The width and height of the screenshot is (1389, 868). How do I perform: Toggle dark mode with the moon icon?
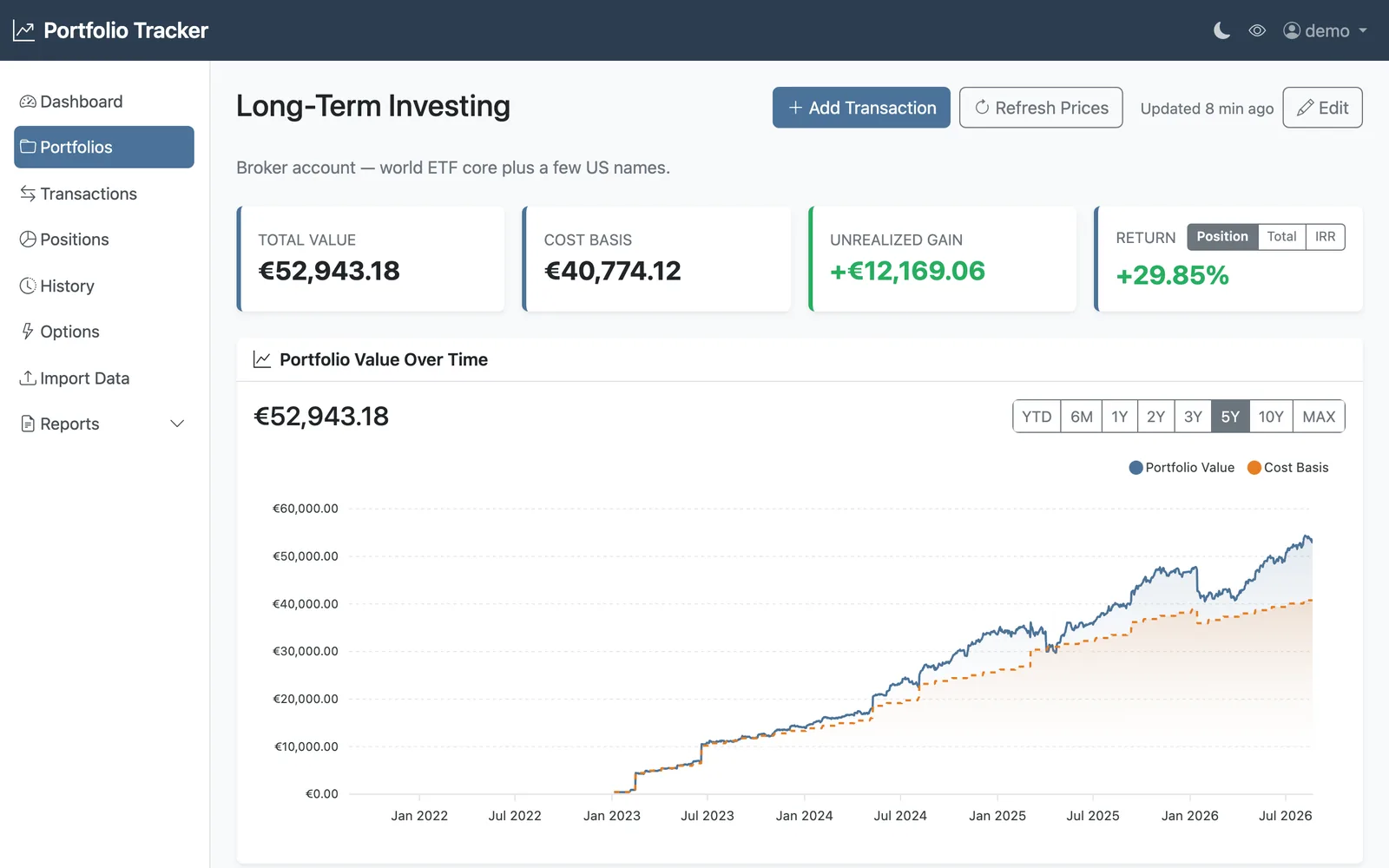point(1221,31)
